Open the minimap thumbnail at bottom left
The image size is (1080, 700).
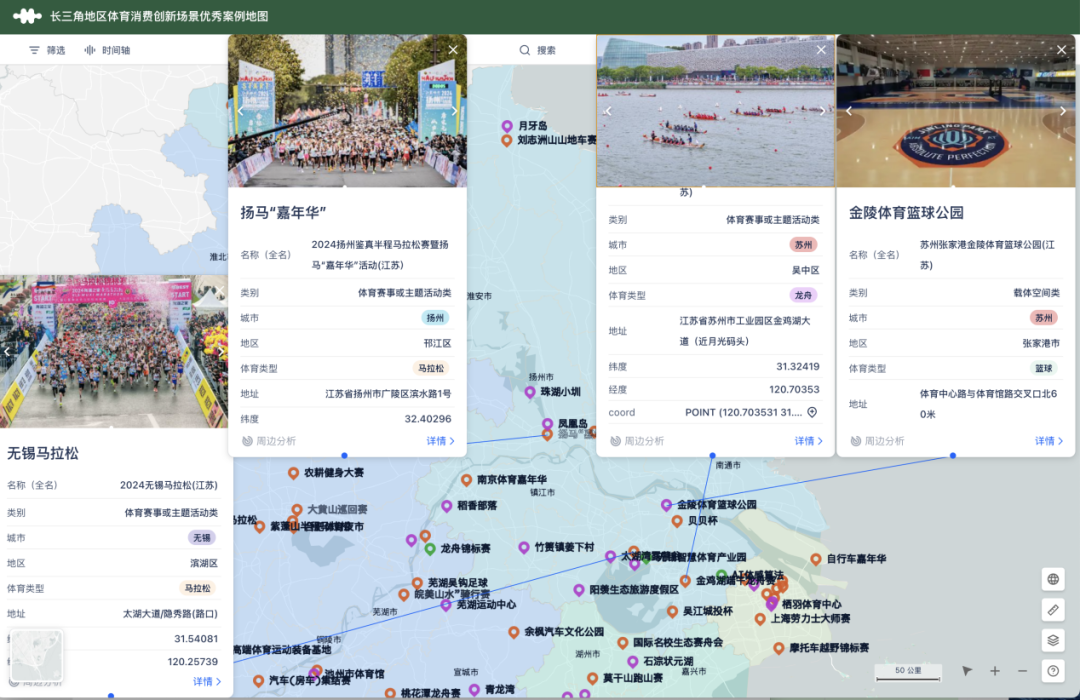tap(37, 655)
